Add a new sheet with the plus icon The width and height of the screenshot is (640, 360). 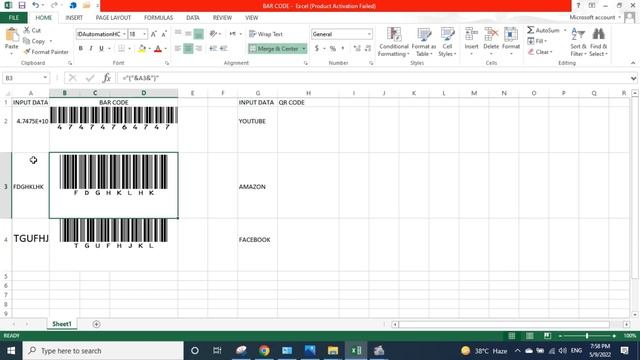tap(96, 324)
